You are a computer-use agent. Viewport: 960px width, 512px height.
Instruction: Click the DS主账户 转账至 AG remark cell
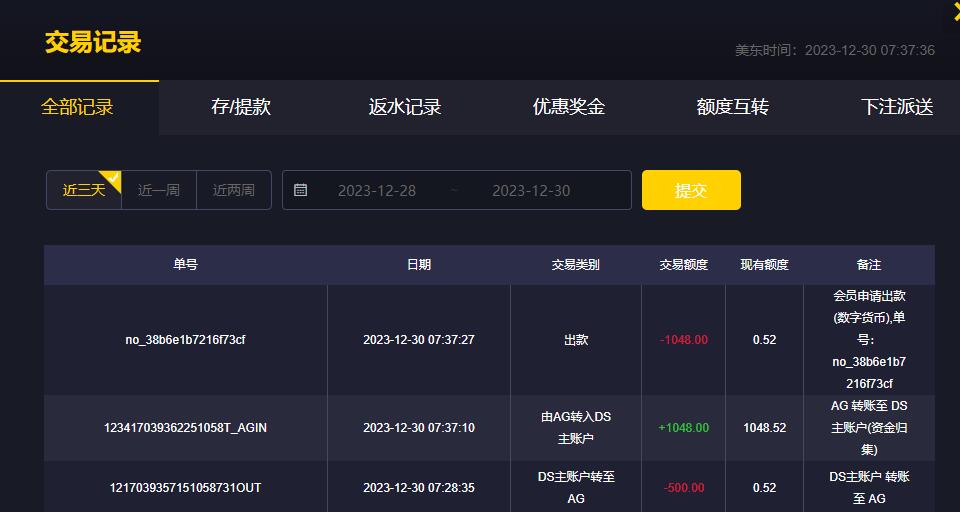click(x=869, y=488)
